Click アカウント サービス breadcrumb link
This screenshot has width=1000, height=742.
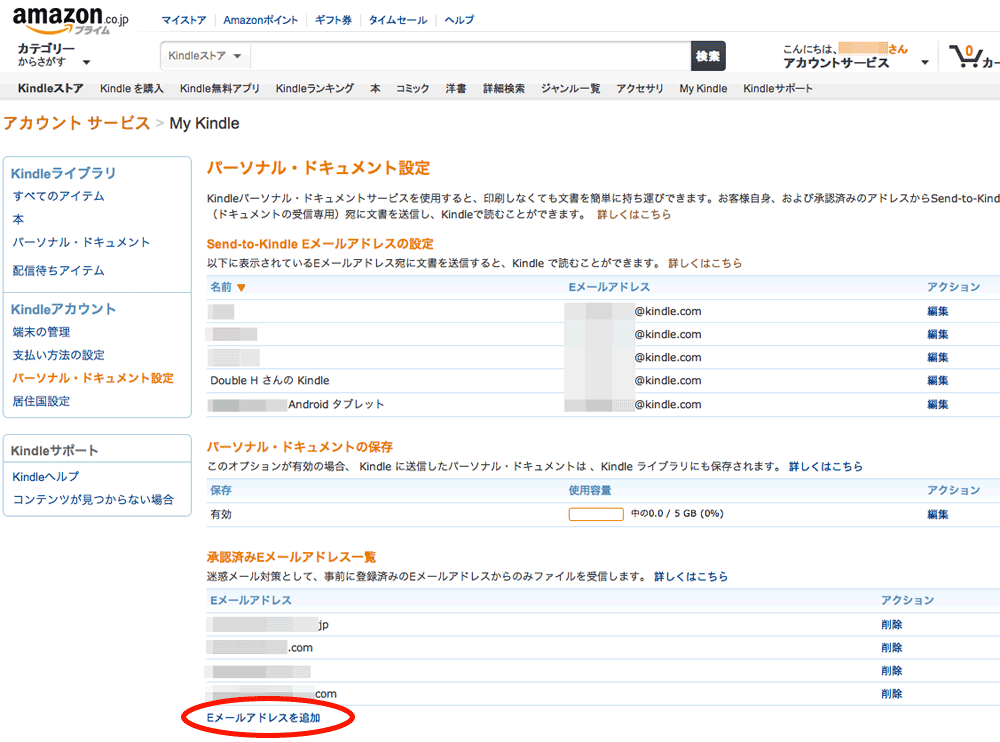[x=77, y=123]
